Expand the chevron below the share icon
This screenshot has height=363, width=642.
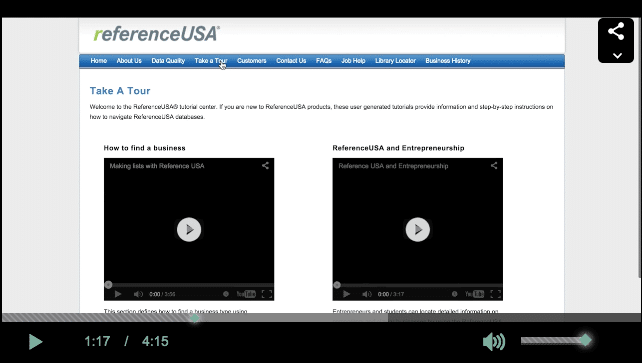coord(617,55)
